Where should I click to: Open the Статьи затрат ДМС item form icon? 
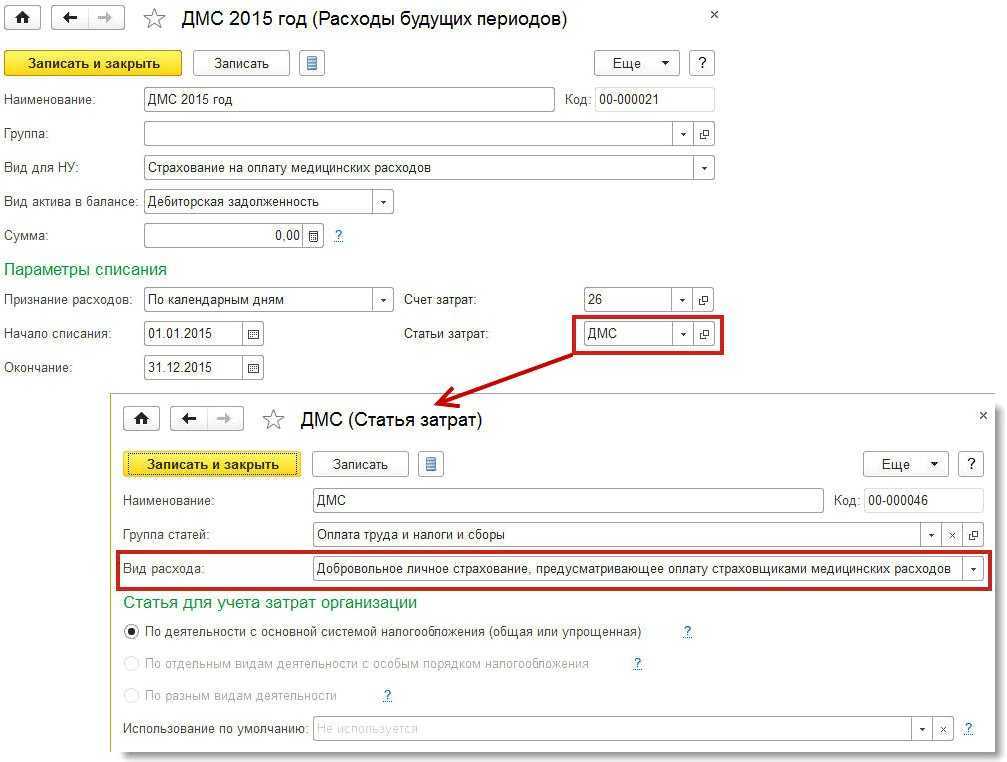click(704, 334)
